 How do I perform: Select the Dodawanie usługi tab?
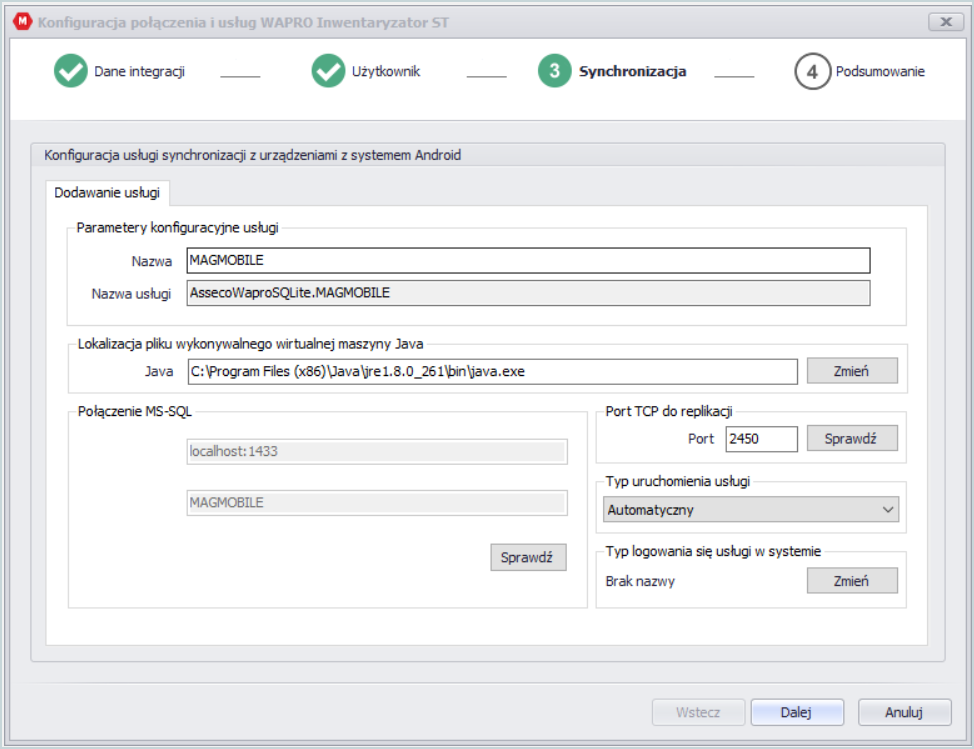click(107, 193)
